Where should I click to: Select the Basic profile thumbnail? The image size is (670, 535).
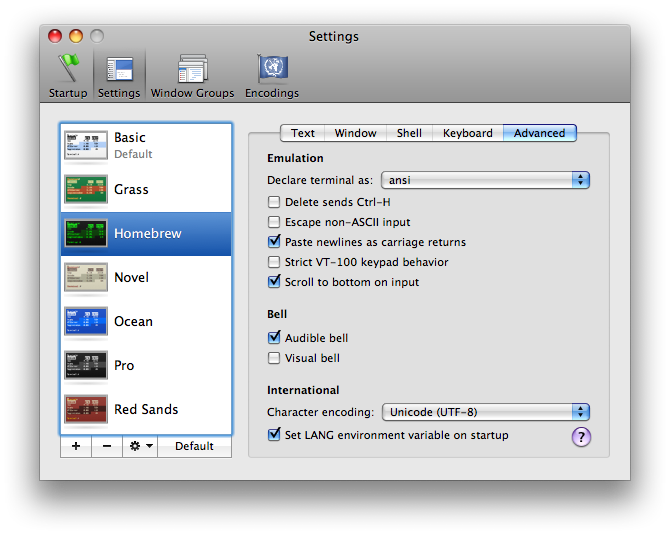[x=85, y=145]
